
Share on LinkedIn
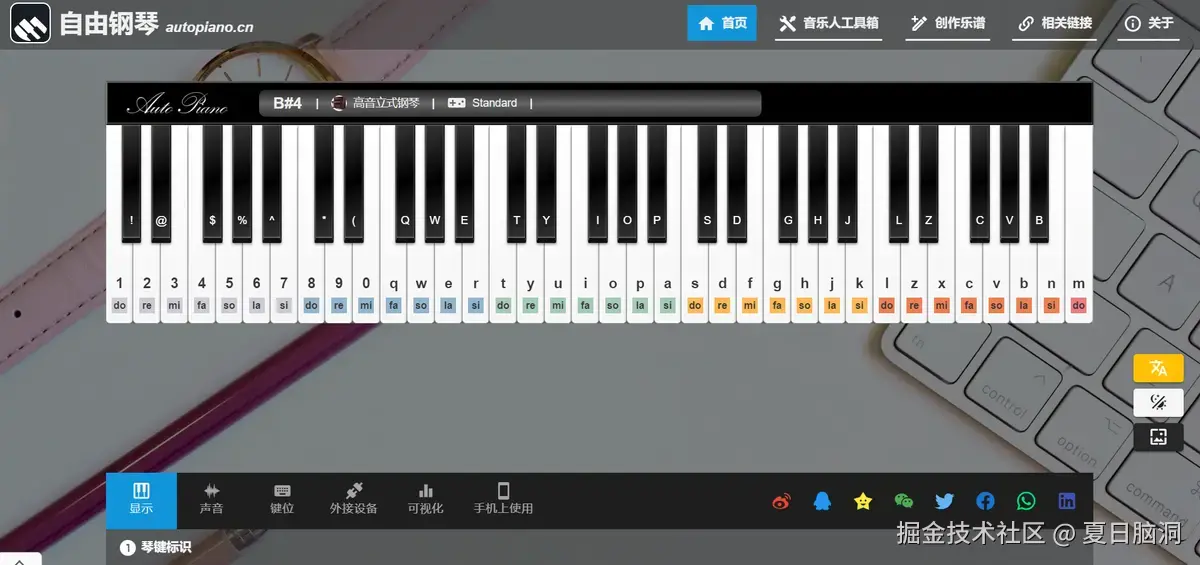tap(1067, 501)
